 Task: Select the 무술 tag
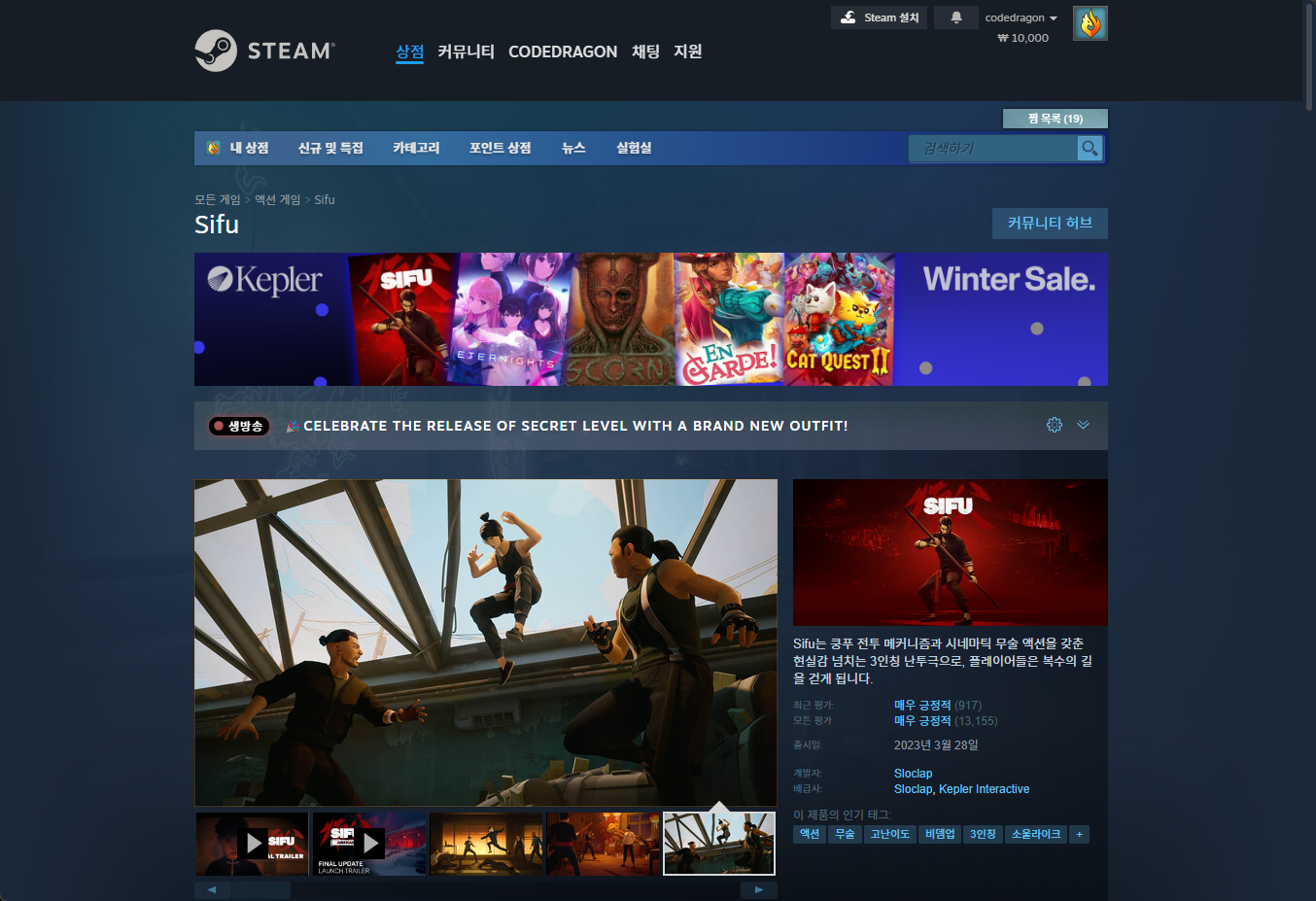[x=845, y=834]
